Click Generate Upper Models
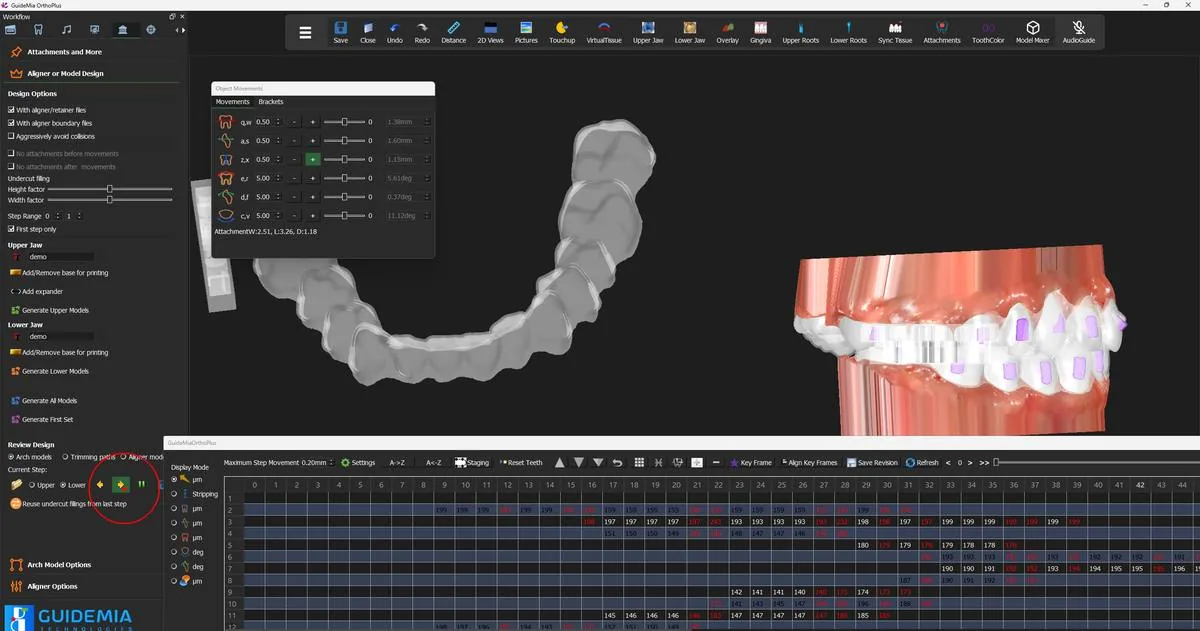Screen dimensions: 1200x631 (49, 310)
